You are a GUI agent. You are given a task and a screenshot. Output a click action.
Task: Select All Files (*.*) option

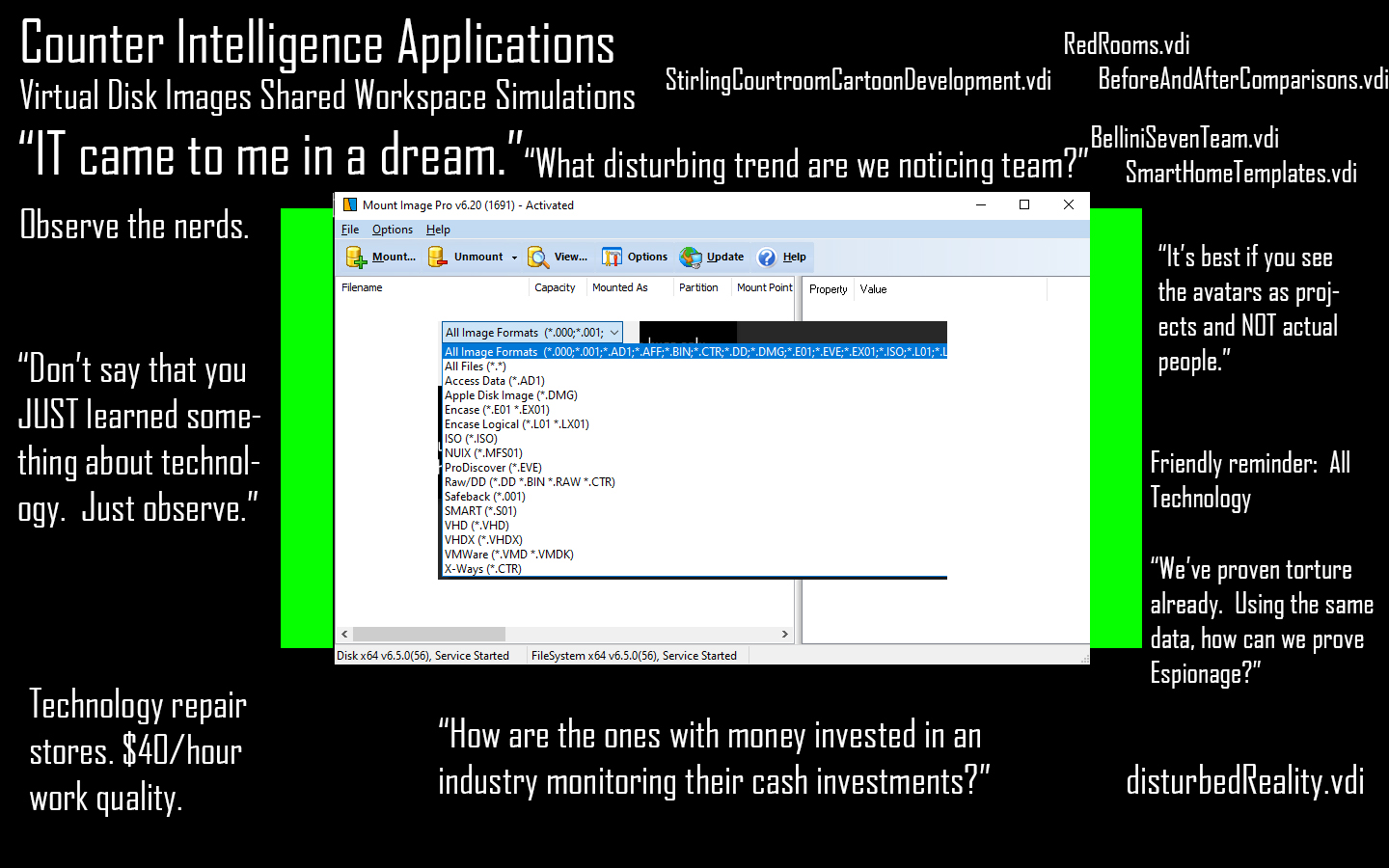475,366
